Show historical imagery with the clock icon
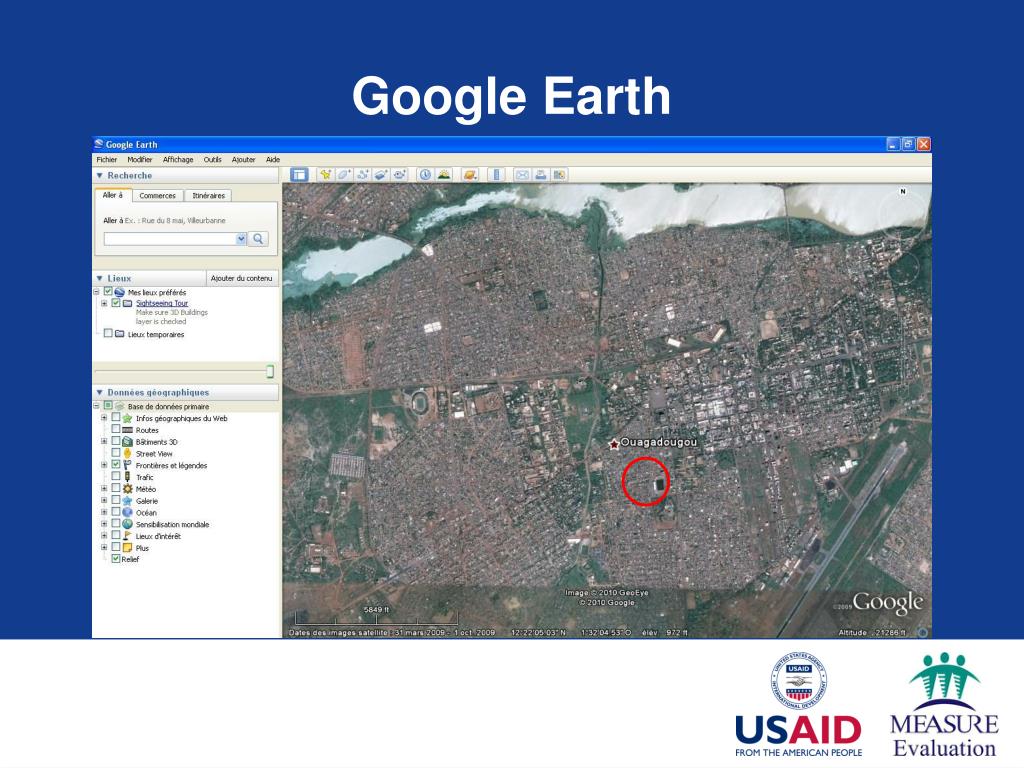 click(425, 174)
